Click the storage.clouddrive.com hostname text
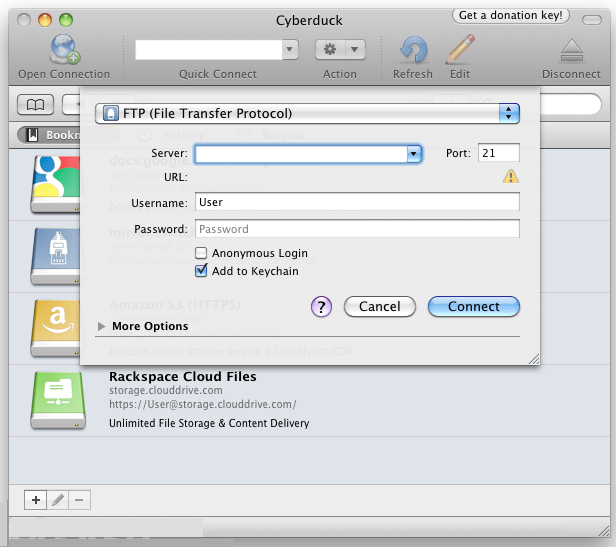Screen dimensions: 616x547 166,390
